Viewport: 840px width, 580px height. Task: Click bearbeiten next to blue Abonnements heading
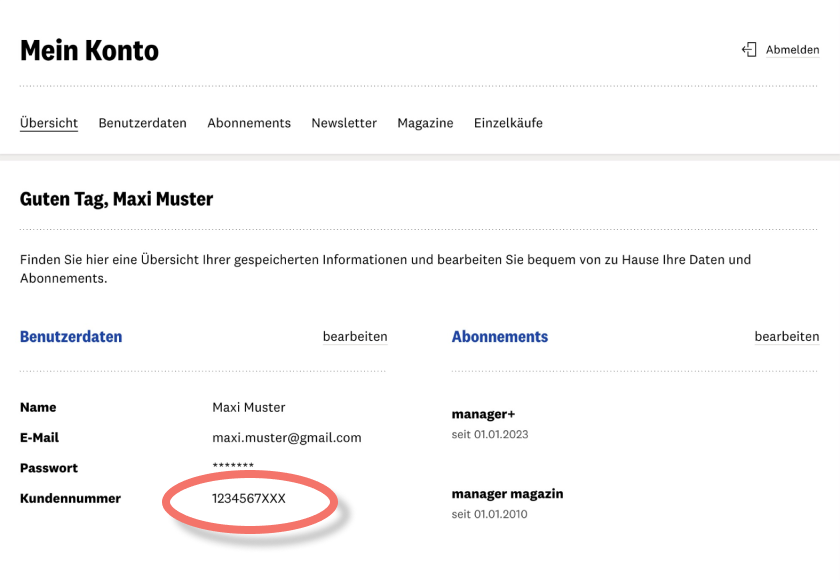pyautogui.click(x=787, y=337)
